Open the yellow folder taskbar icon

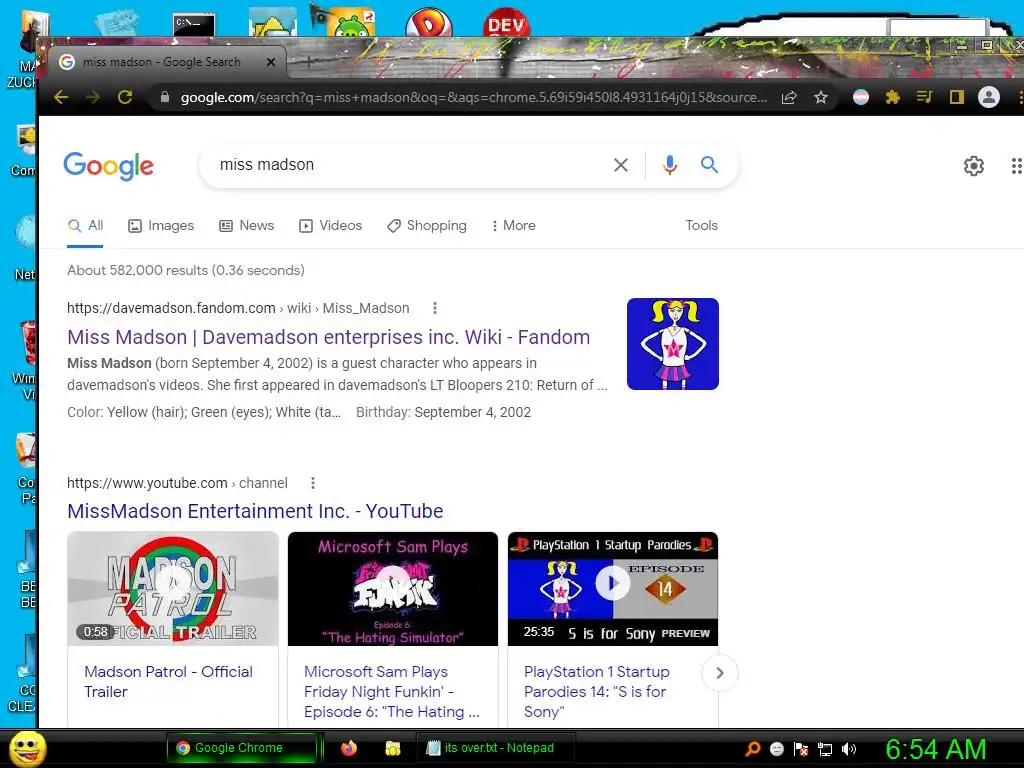[x=392, y=748]
